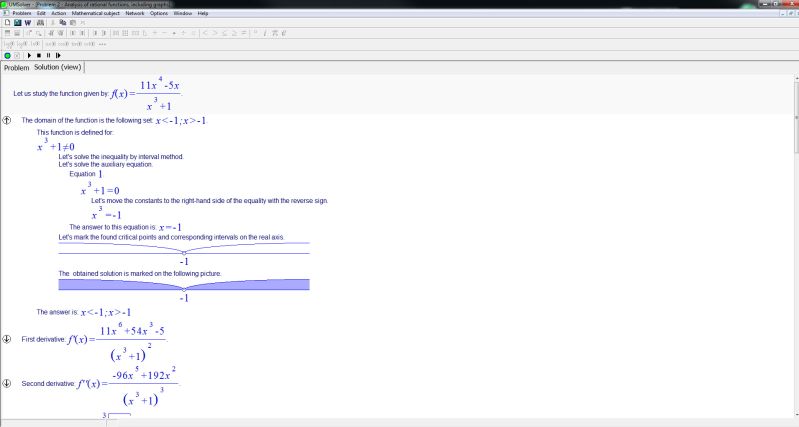Click the New document icon
The width and height of the screenshot is (799, 427).
(x=7, y=23)
